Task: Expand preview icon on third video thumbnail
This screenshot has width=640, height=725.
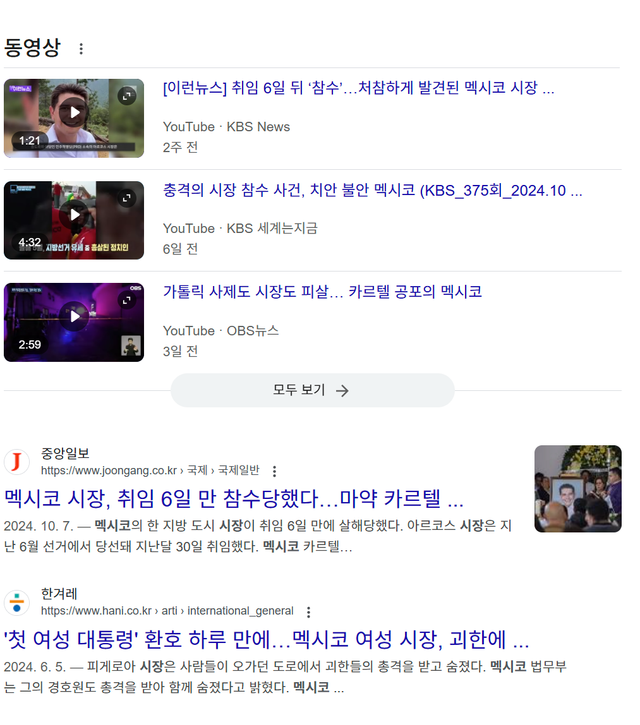Action: 127,300
